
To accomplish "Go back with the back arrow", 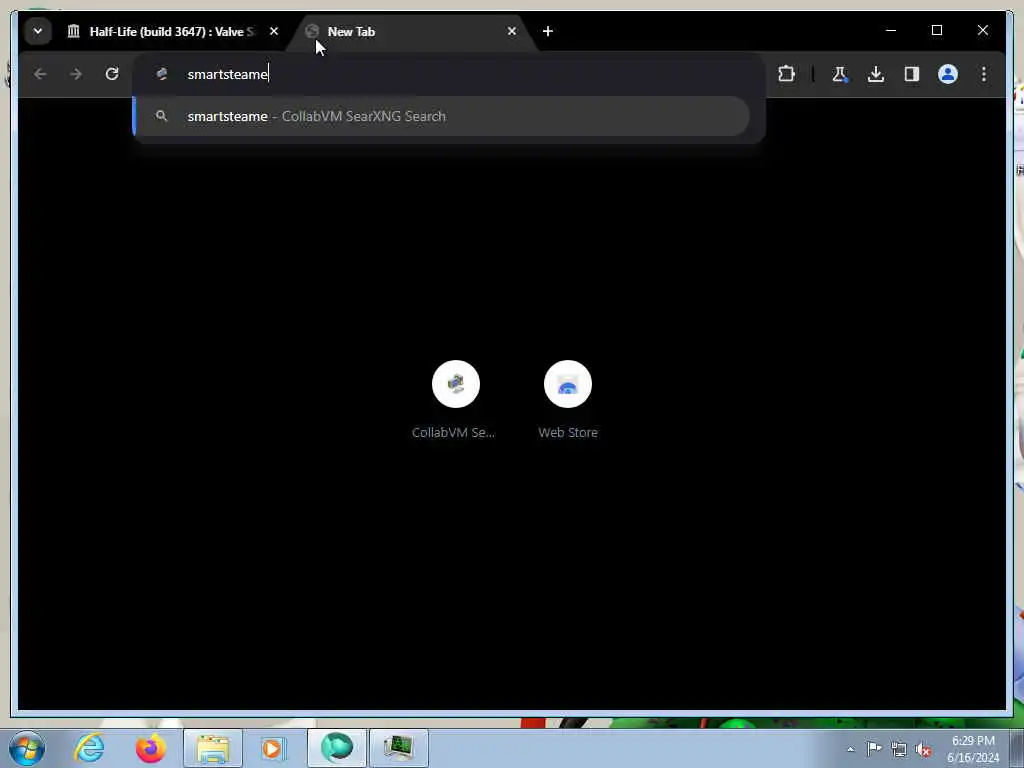I will pos(40,74).
